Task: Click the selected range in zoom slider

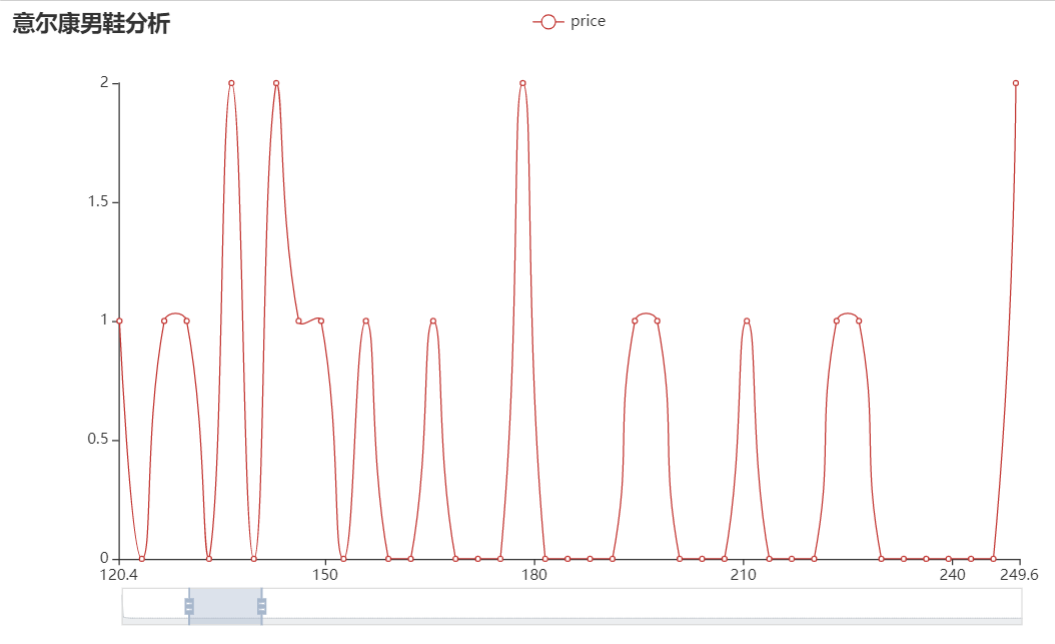Action: click(225, 606)
